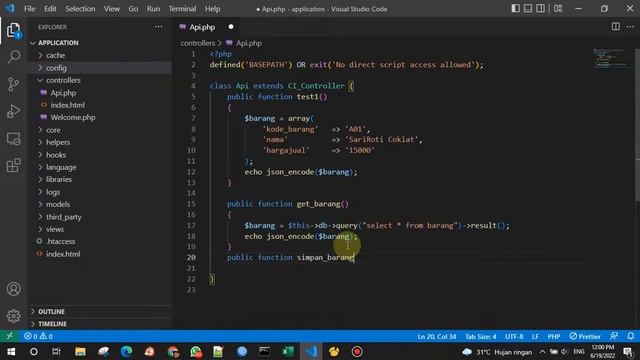The height and width of the screenshot is (360, 640).
Task: Expand the logs folder
Action: pos(100,192)
